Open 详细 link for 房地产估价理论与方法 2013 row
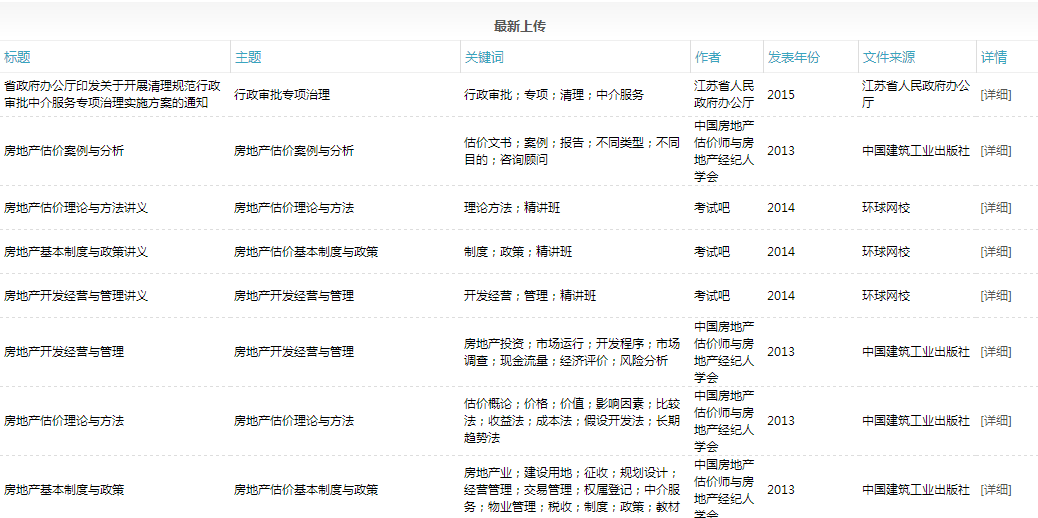 click(x=996, y=421)
